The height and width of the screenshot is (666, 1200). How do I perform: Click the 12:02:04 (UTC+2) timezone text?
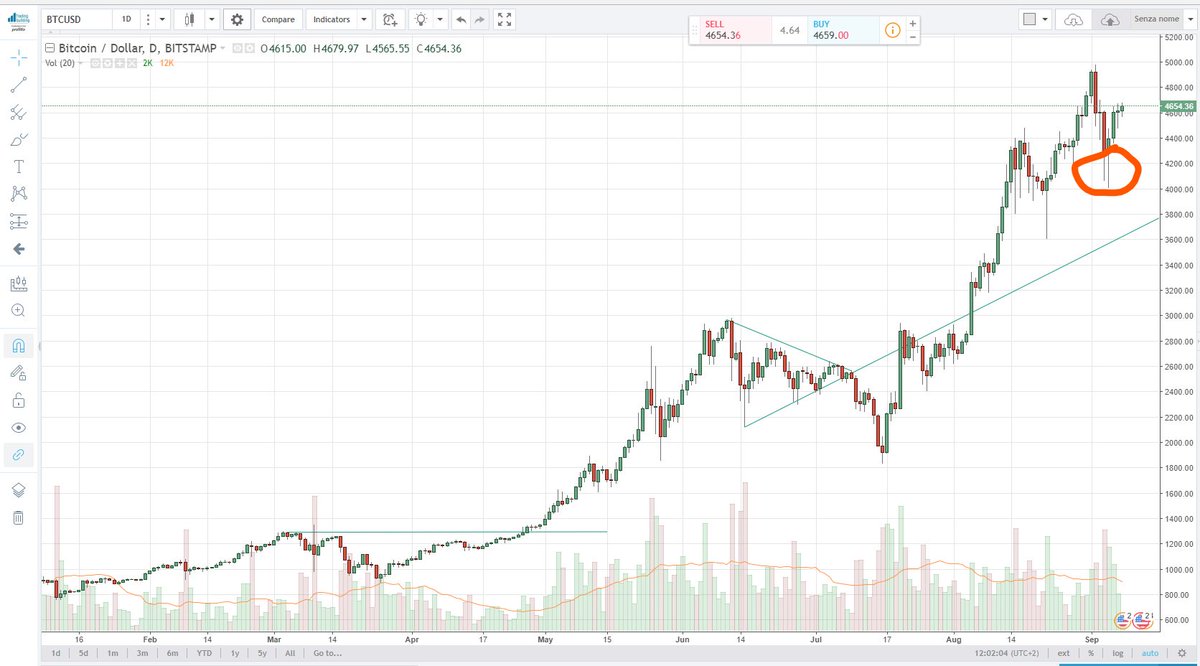(1005, 653)
